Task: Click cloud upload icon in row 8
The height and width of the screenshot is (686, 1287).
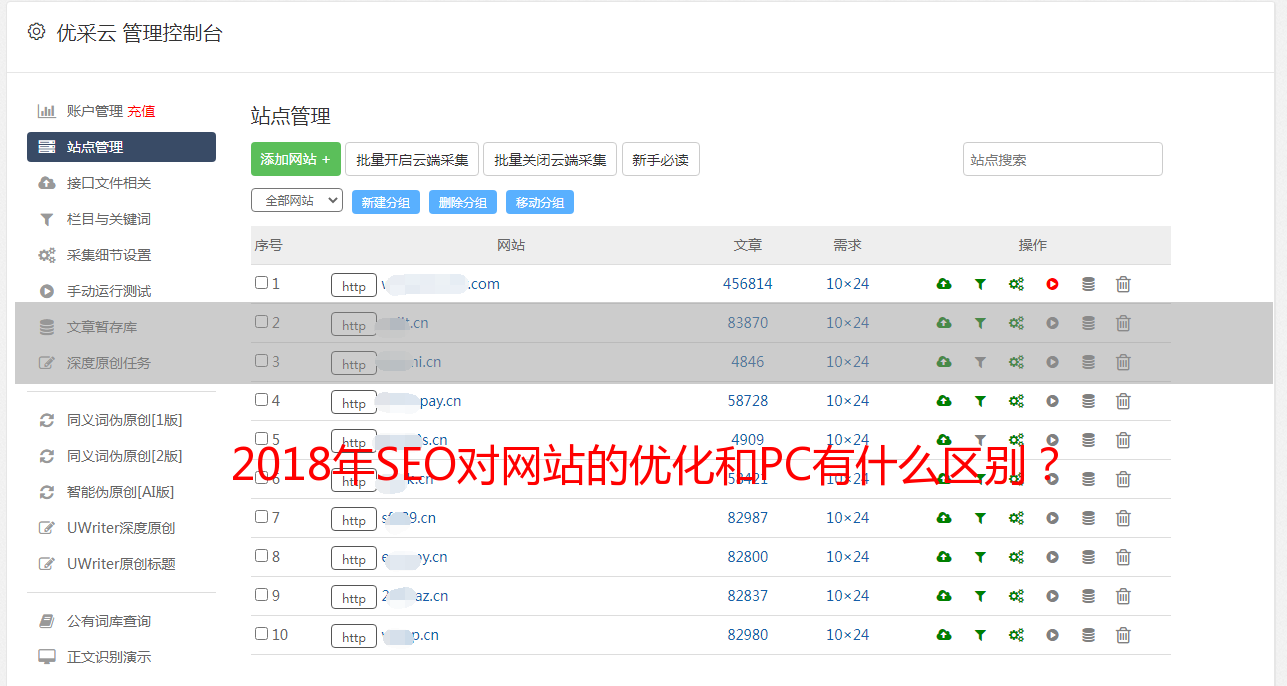Action: pyautogui.click(x=944, y=557)
